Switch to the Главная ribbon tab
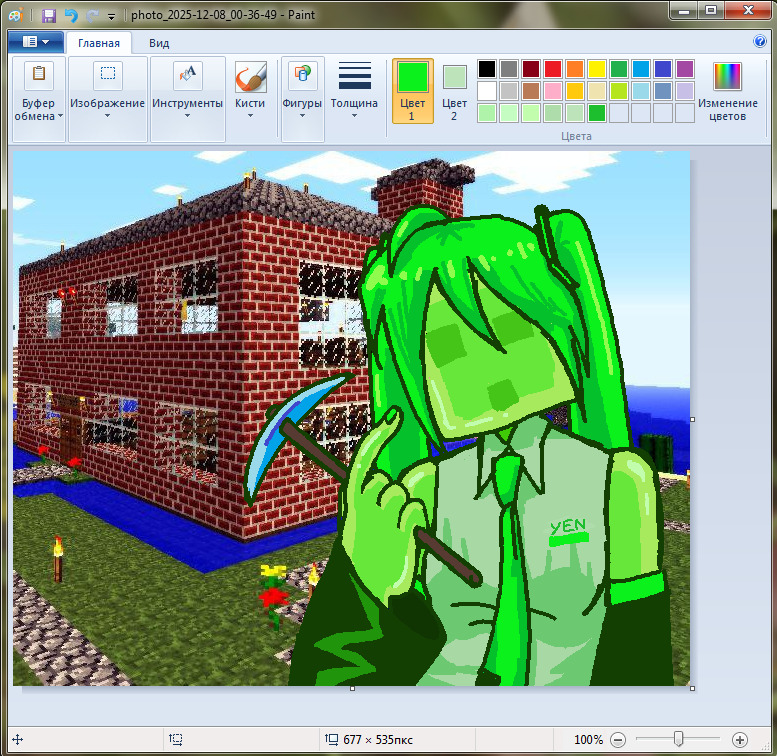Screen dimensions: 777x756 (x=99, y=43)
